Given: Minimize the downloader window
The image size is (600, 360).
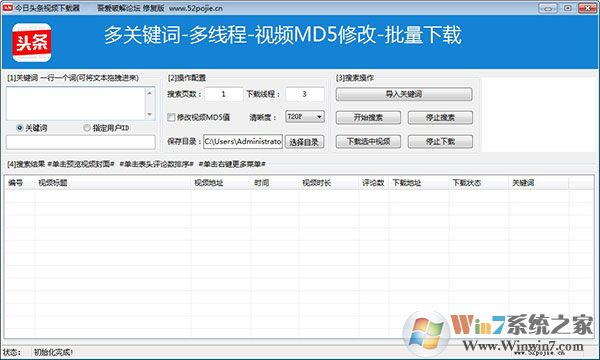Looking at the screenshot, I should click(x=548, y=8).
